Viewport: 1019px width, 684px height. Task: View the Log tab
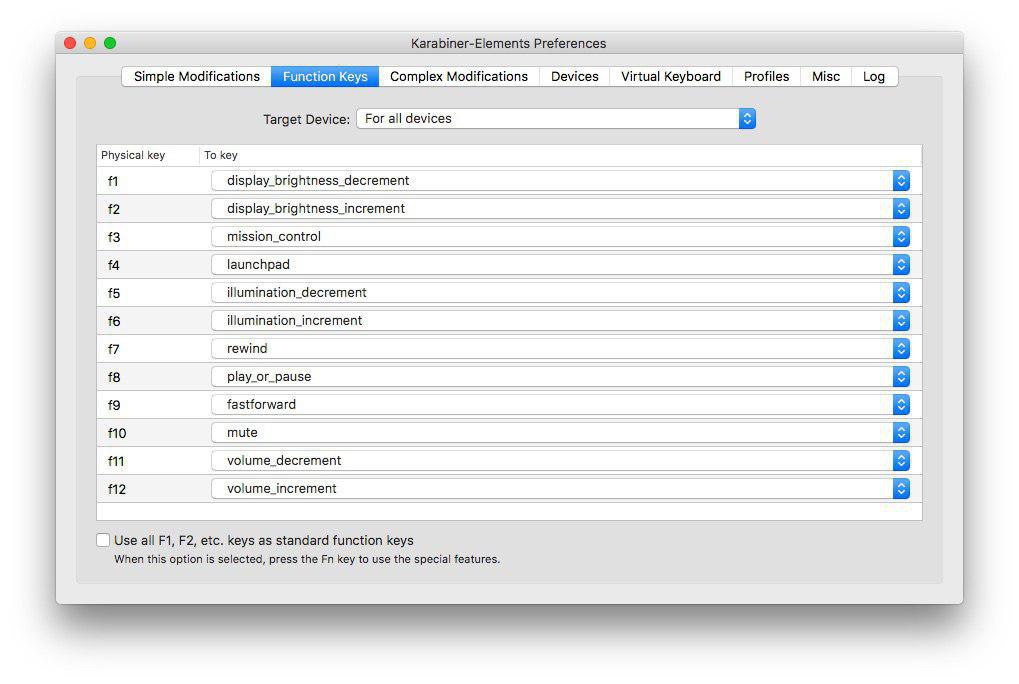coord(873,77)
